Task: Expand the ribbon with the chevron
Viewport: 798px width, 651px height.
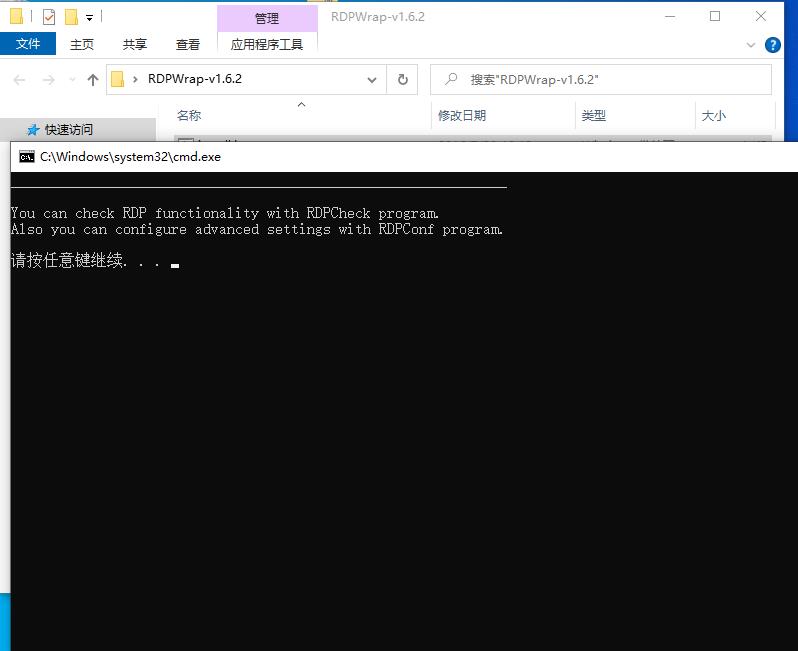Action: click(x=752, y=45)
